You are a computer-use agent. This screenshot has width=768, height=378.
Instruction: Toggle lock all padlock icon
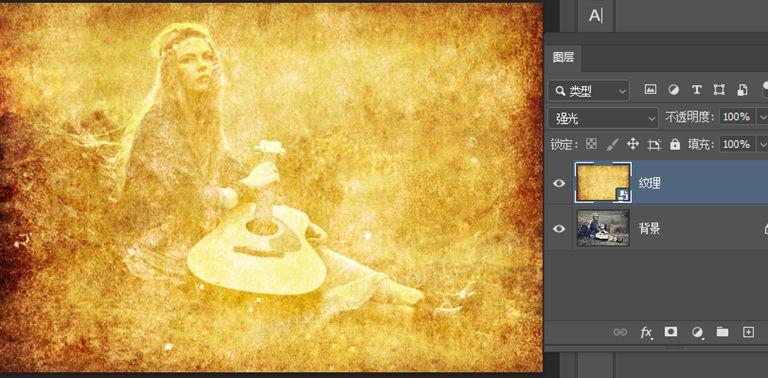pyautogui.click(x=675, y=144)
